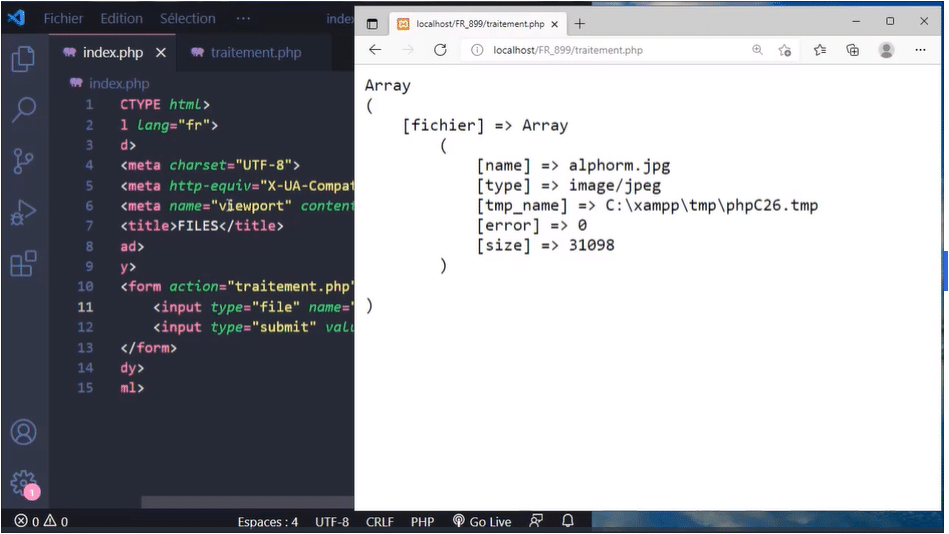Click line number 11 in editor
The image size is (949, 534).
(x=85, y=307)
